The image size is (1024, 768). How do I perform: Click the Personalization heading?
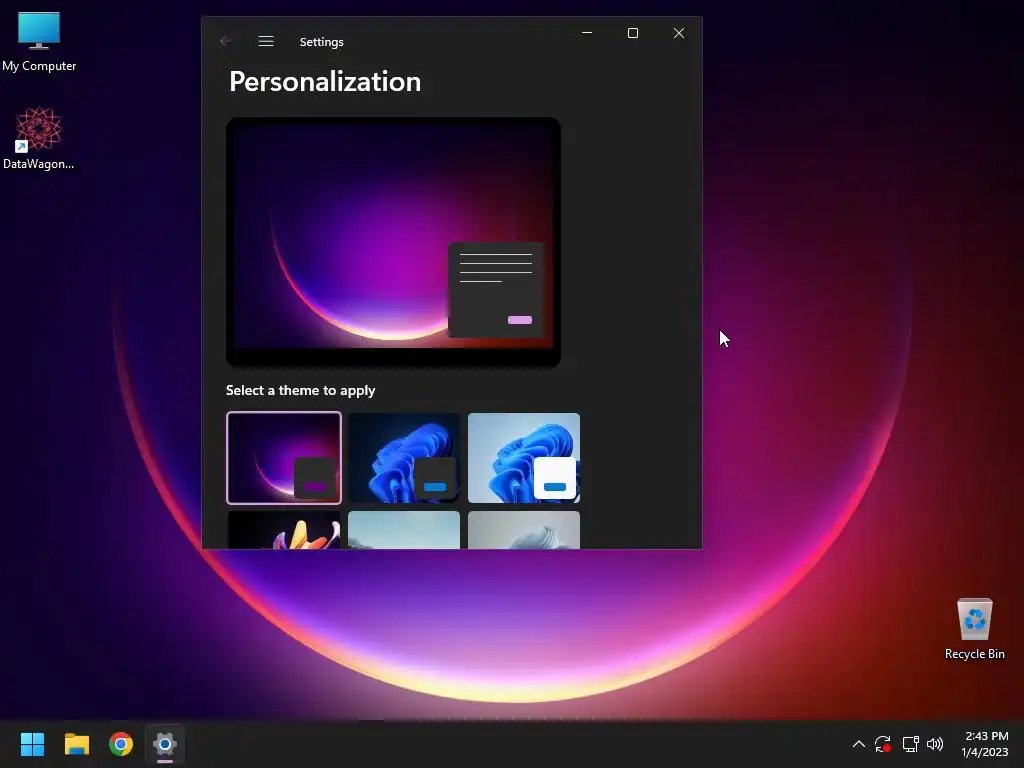325,82
